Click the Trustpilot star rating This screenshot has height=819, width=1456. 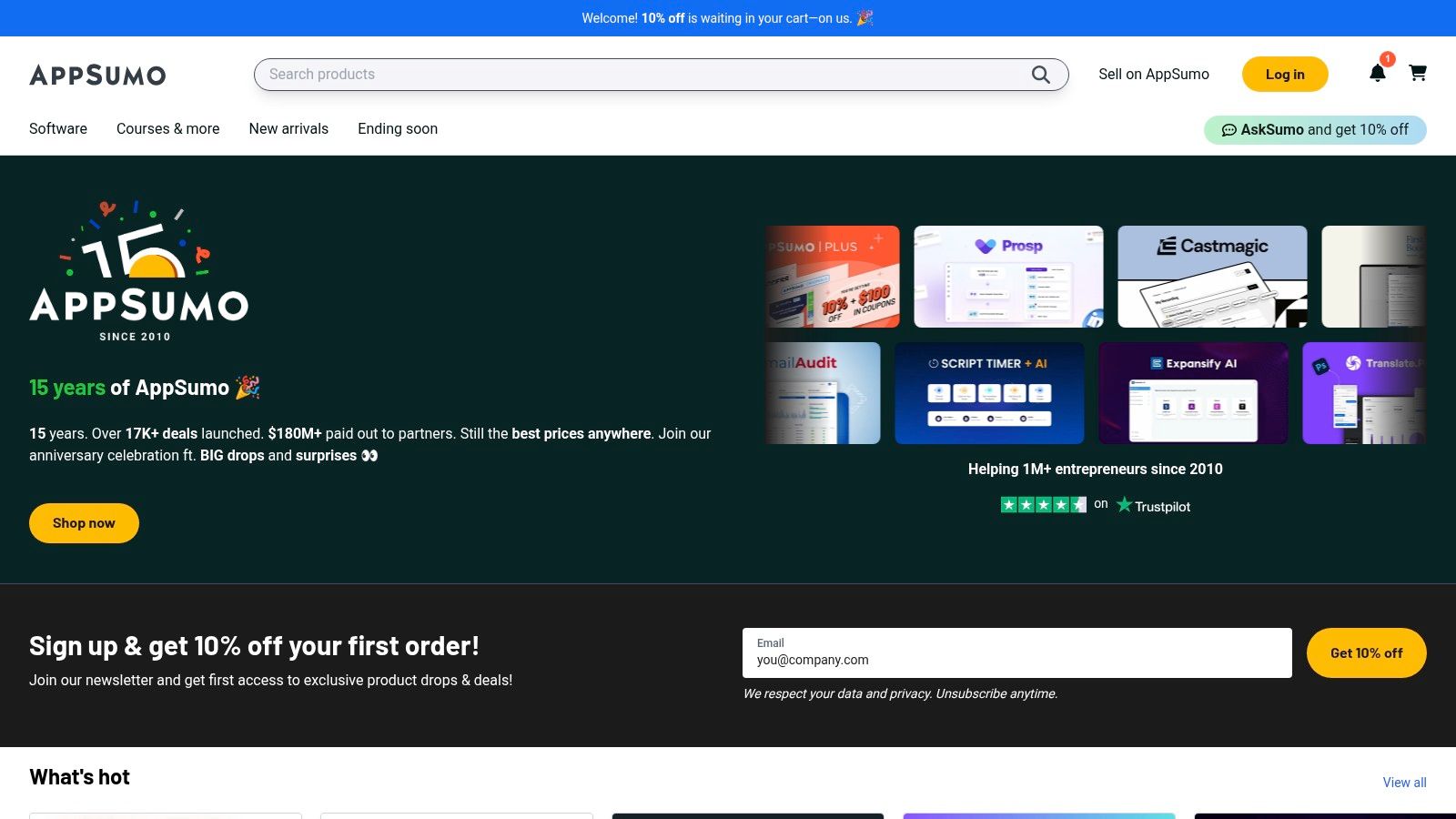coord(1044,504)
